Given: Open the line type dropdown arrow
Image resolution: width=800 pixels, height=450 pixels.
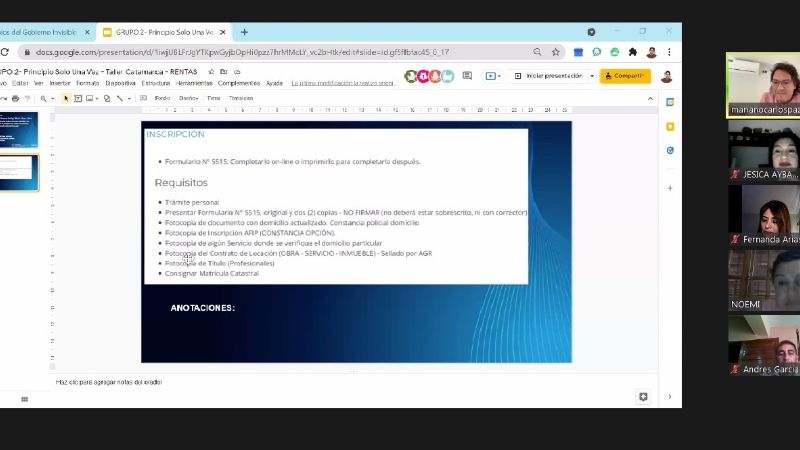Looking at the screenshot, I should point(129,98).
